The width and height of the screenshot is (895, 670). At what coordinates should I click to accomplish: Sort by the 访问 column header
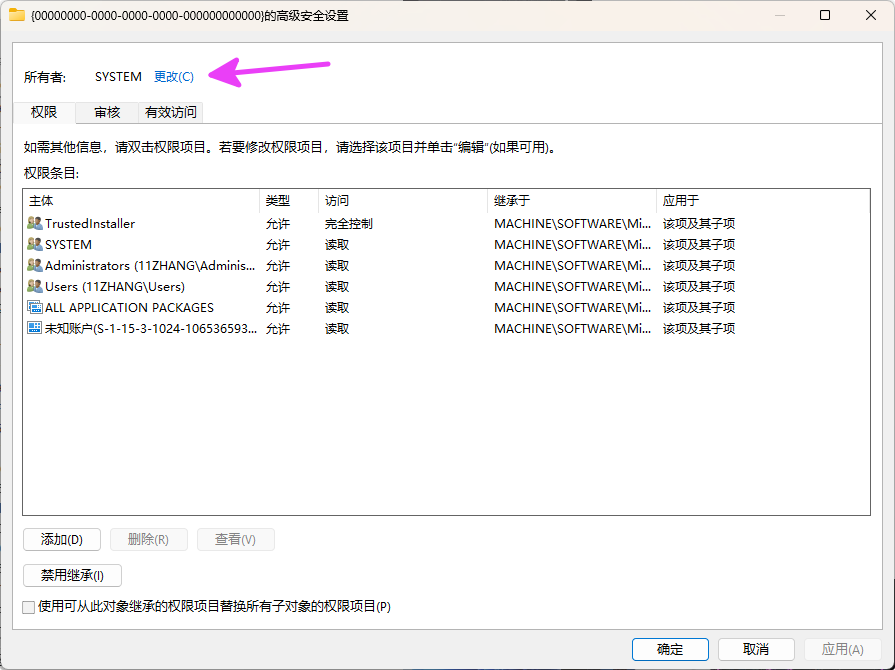403,201
